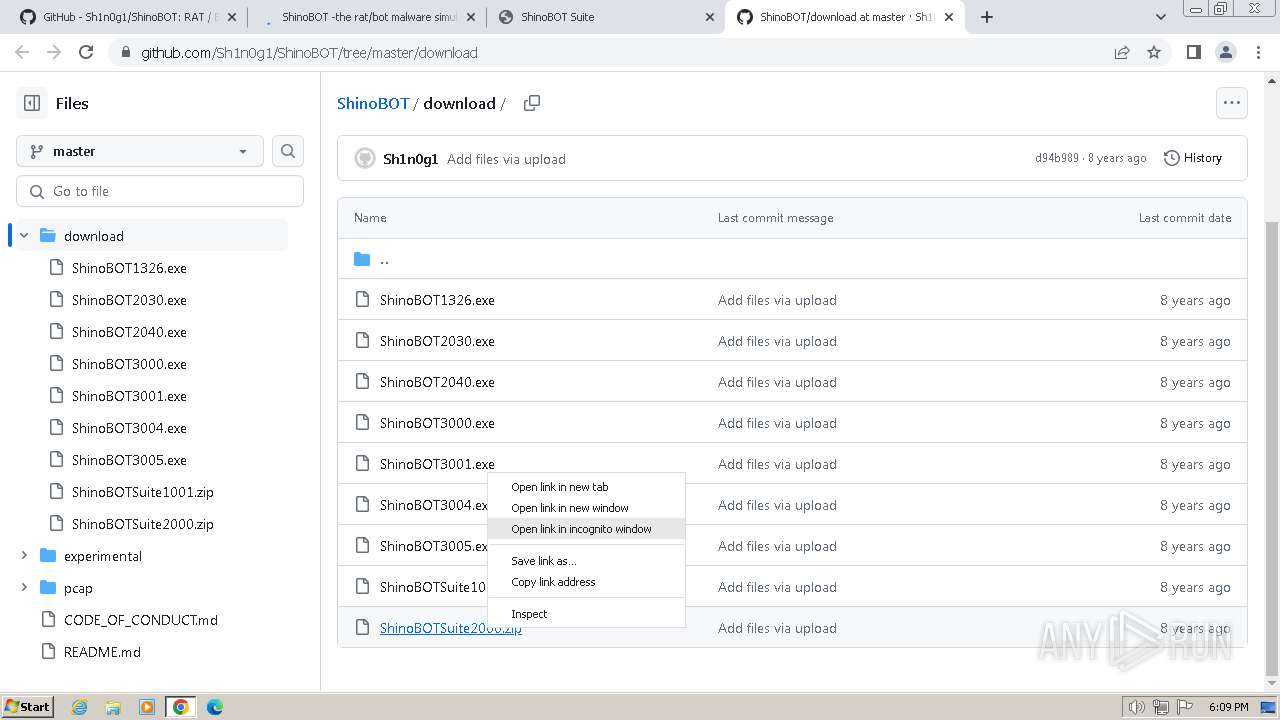Open a new browser tab

tap(987, 17)
